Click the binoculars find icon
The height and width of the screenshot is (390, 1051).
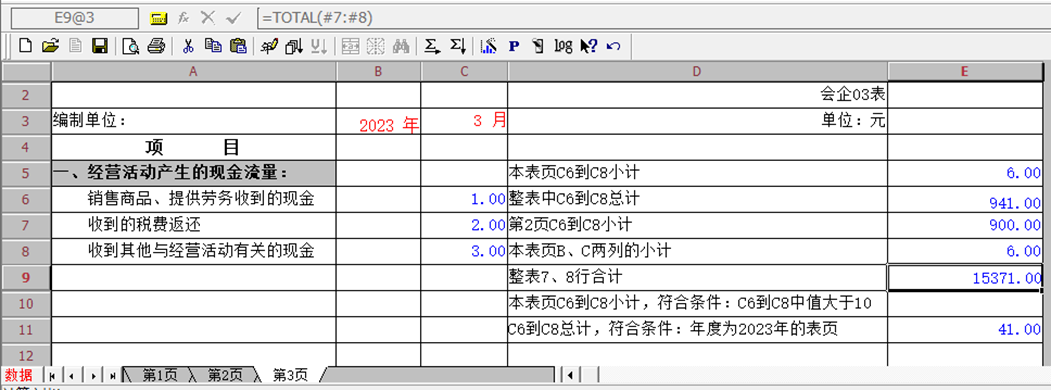coord(401,46)
